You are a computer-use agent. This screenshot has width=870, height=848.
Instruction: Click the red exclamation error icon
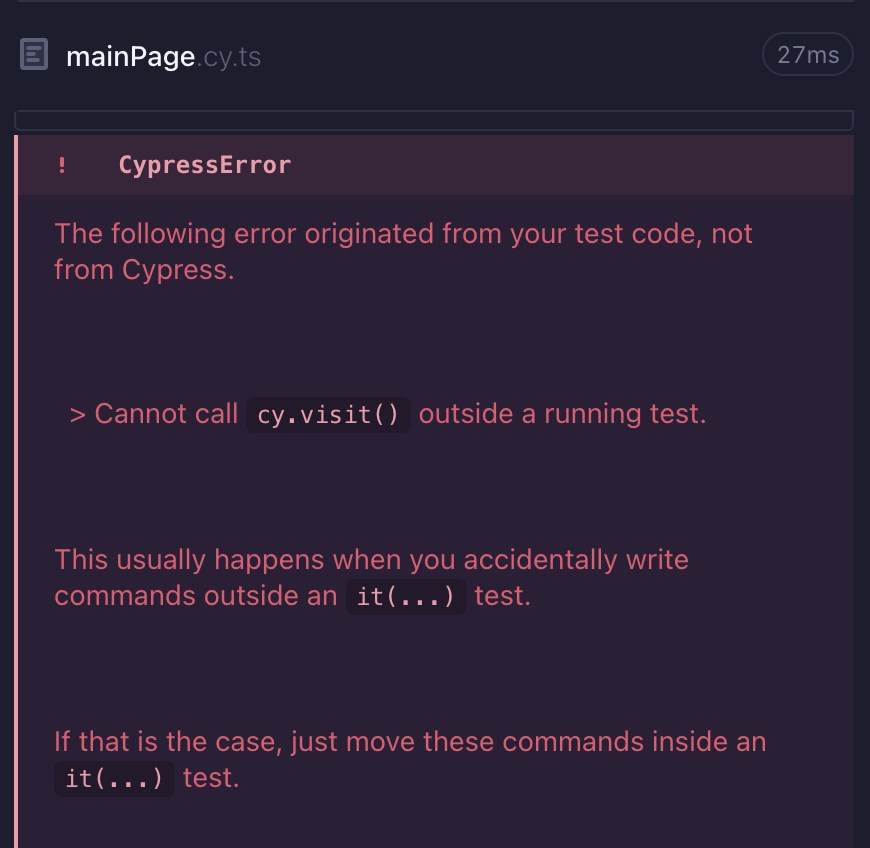[x=62, y=165]
